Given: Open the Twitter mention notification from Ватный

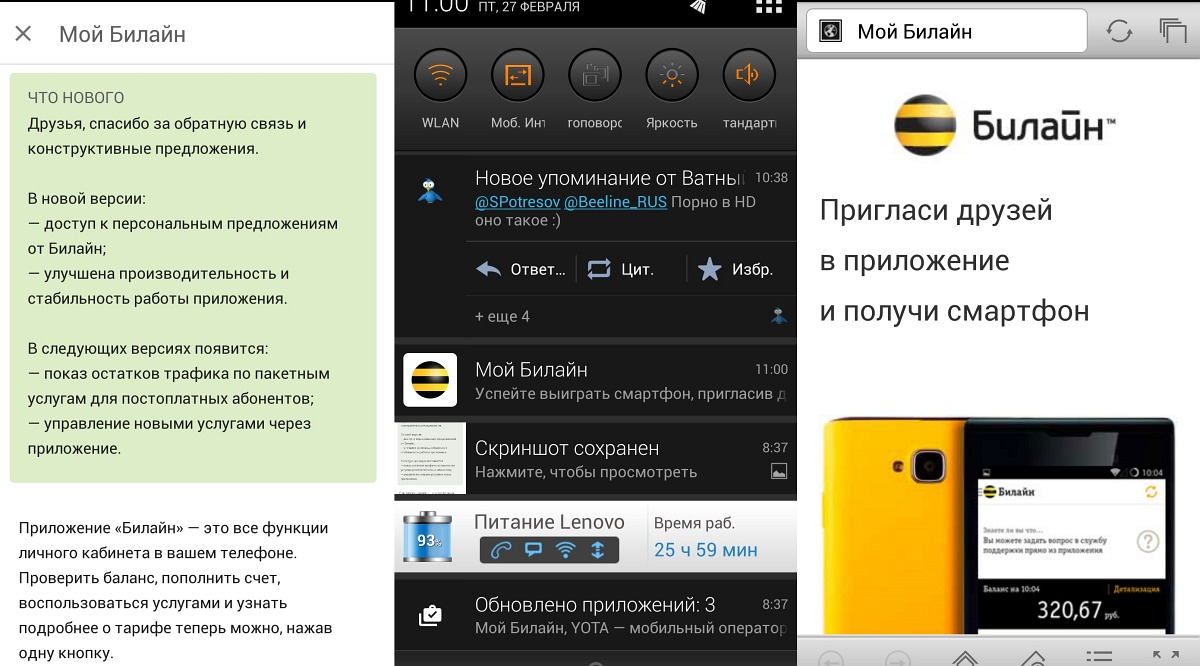Looking at the screenshot, I should (596, 198).
